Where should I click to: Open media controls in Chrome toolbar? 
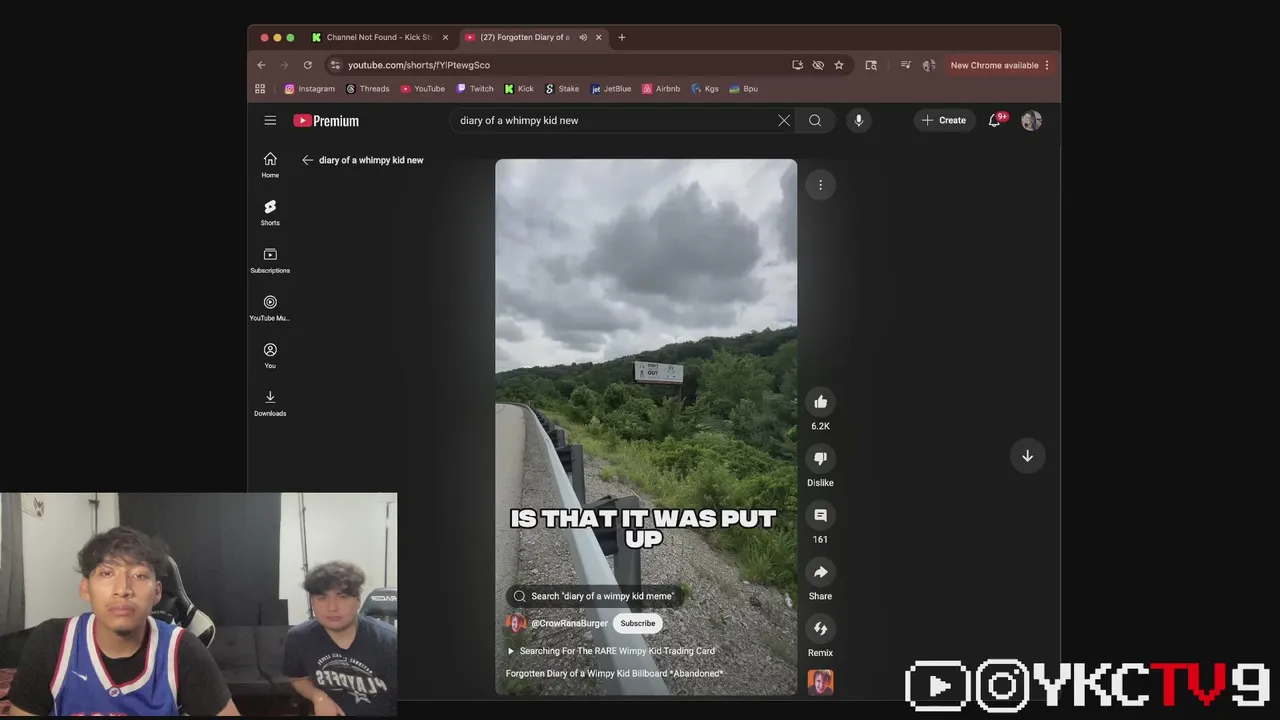coord(905,65)
